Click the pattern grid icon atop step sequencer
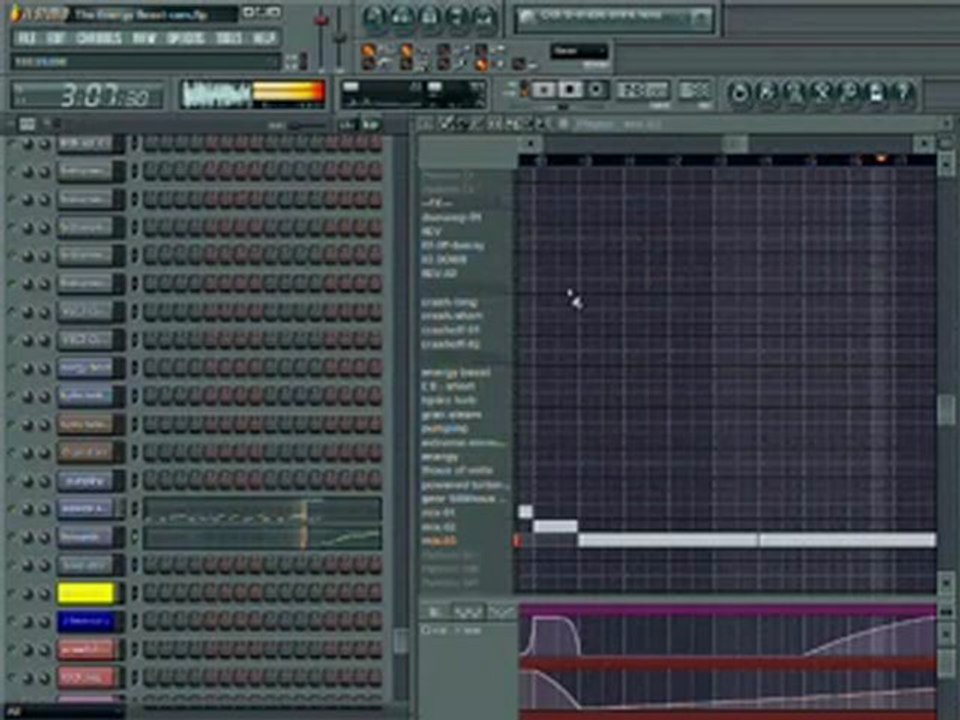This screenshot has height=720, width=960. (27, 124)
